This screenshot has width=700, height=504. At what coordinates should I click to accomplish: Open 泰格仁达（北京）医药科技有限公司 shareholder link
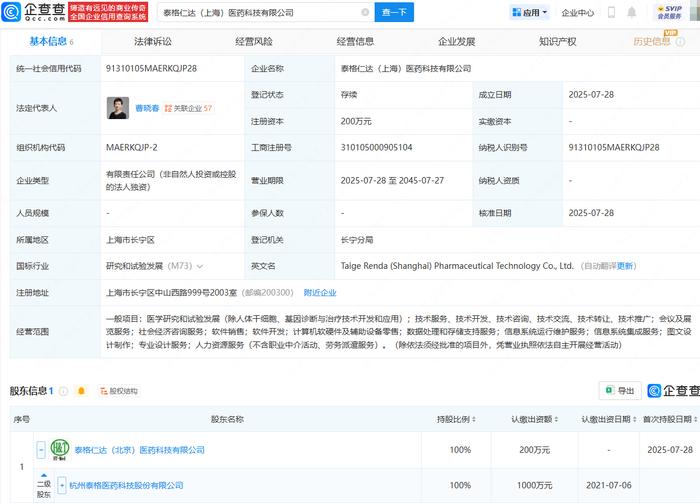click(139, 450)
